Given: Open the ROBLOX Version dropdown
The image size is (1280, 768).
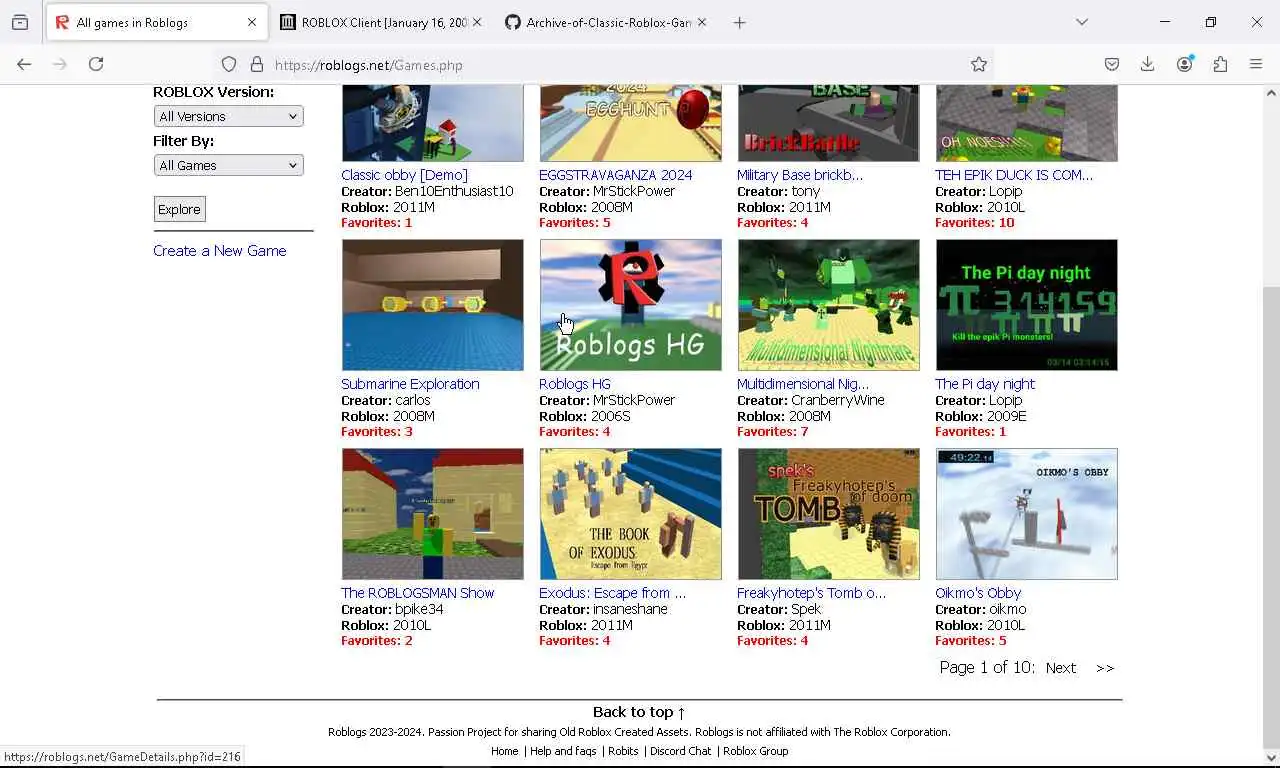Looking at the screenshot, I should 229,116.
